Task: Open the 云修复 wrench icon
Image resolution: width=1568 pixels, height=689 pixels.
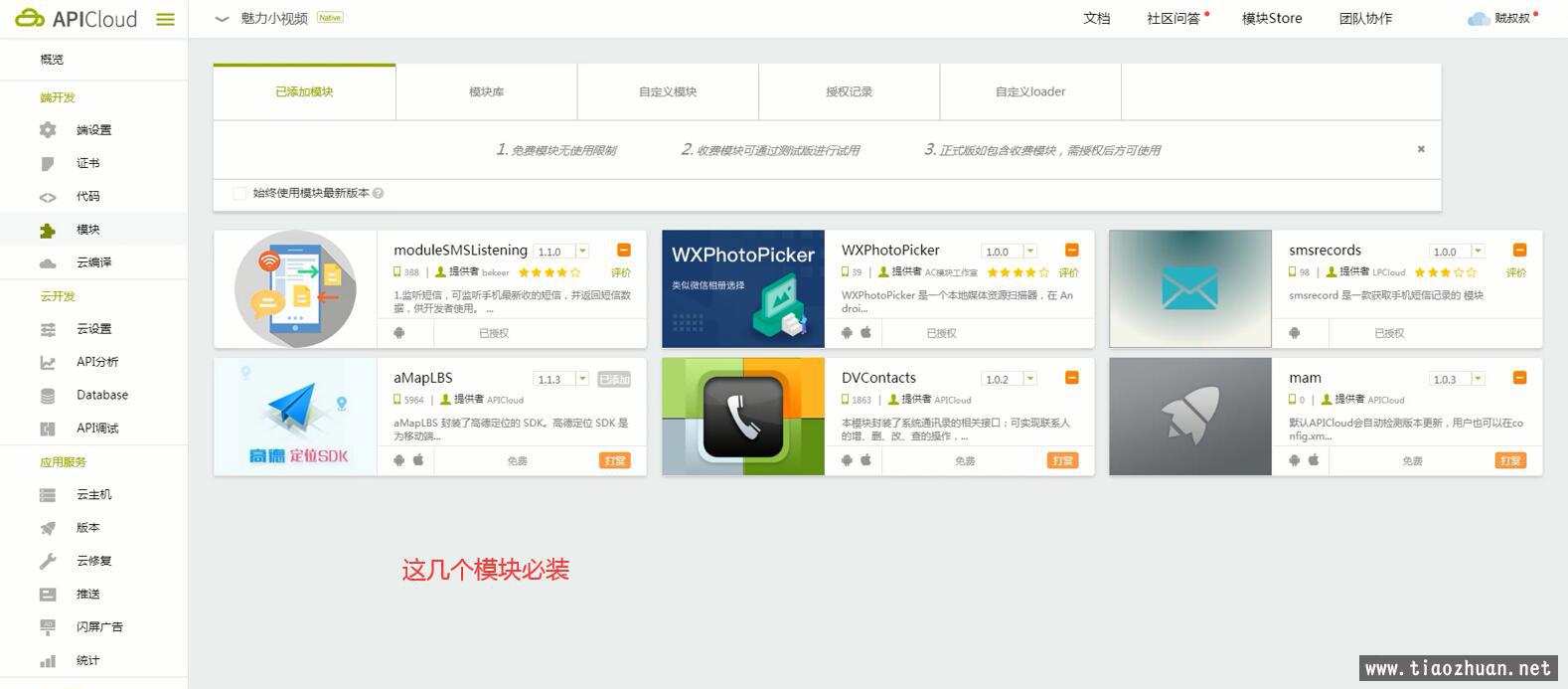Action: click(x=48, y=561)
